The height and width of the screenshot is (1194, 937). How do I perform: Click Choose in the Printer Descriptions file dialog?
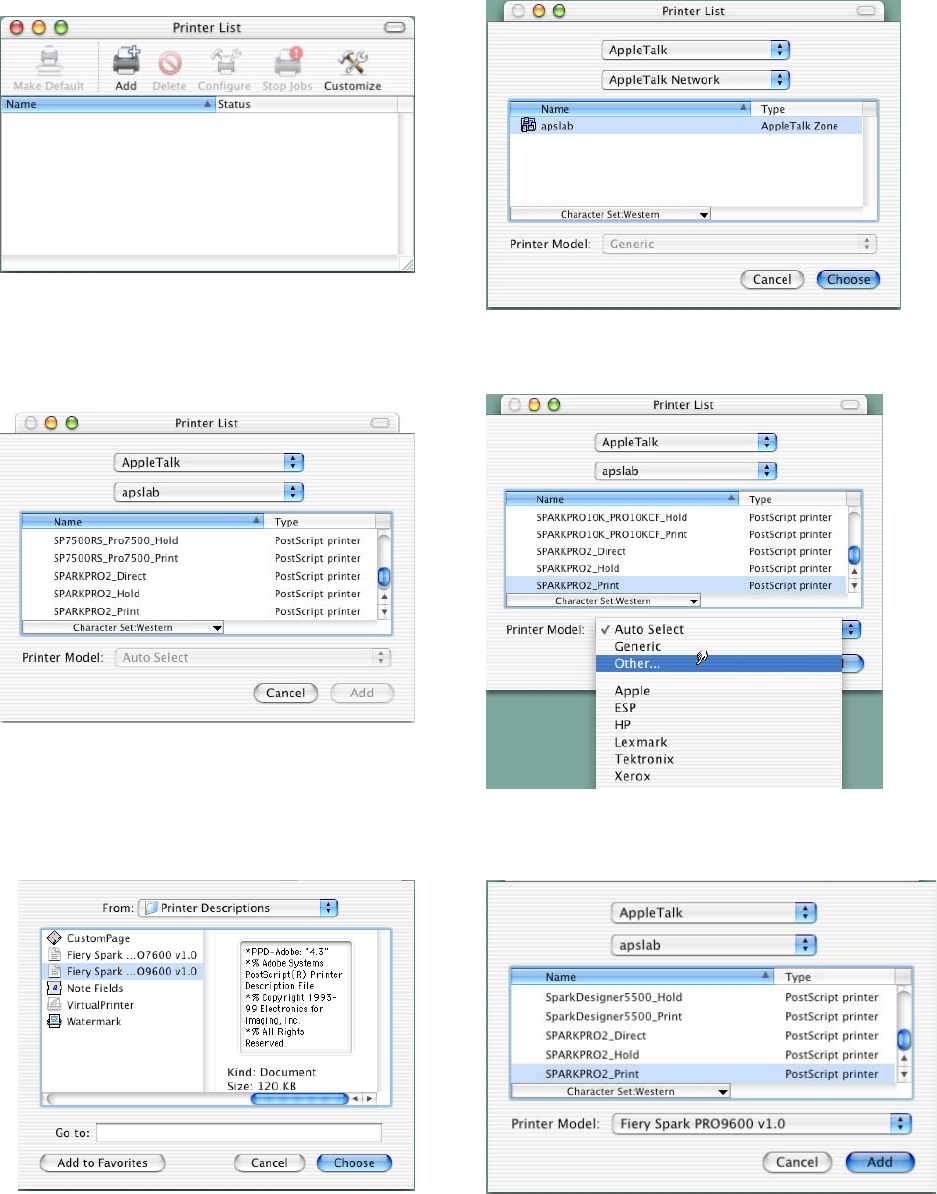[x=353, y=1163]
